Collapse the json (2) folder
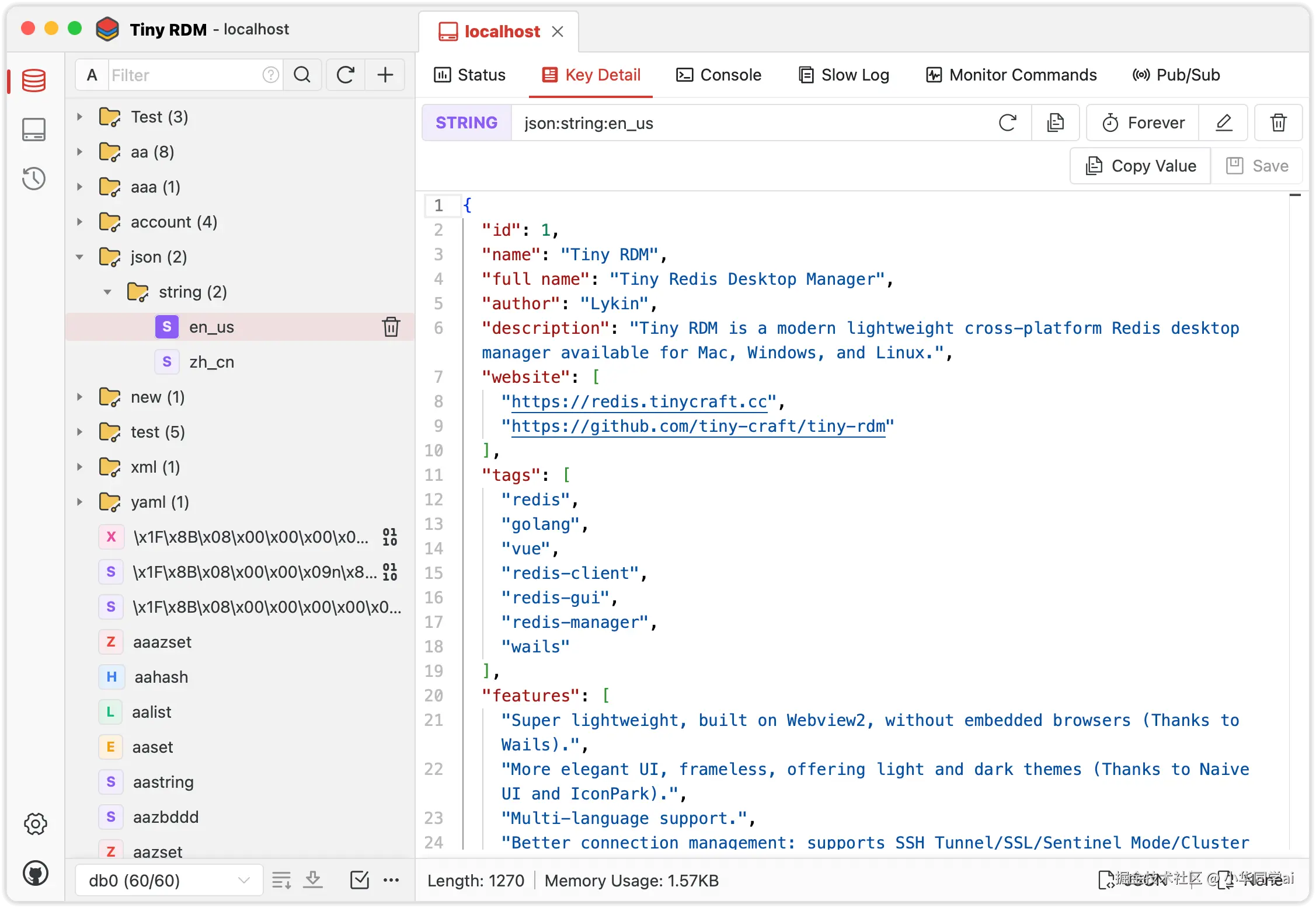Image resolution: width=1316 pixels, height=908 pixels. pyautogui.click(x=80, y=257)
